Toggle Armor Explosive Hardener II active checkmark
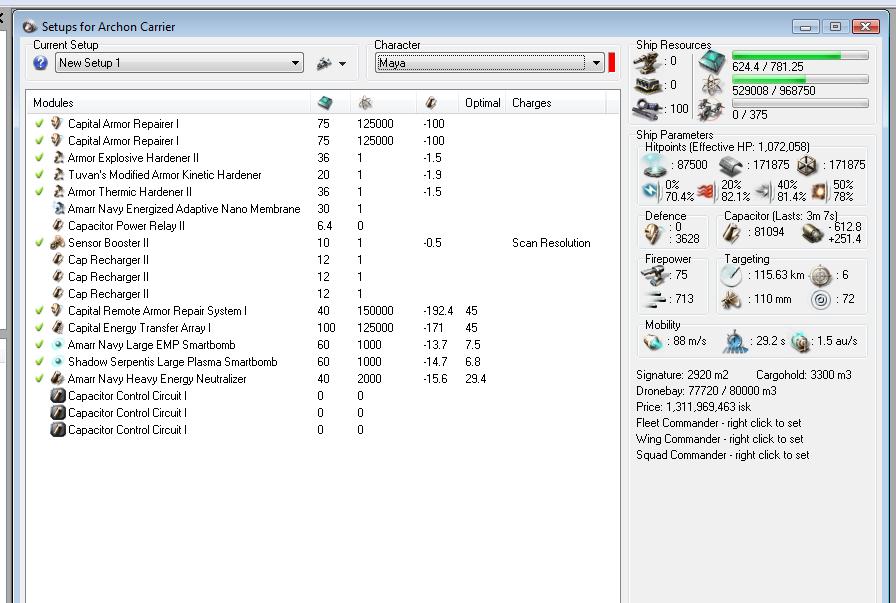 [x=39, y=158]
